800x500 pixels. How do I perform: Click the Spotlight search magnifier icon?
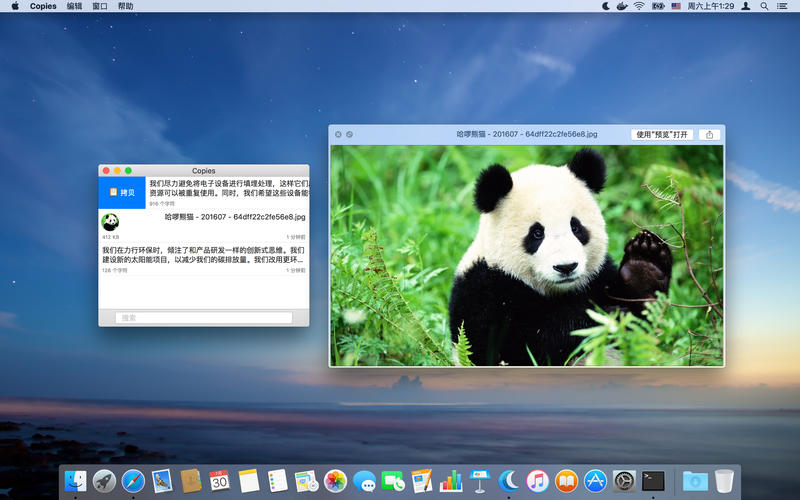click(764, 6)
